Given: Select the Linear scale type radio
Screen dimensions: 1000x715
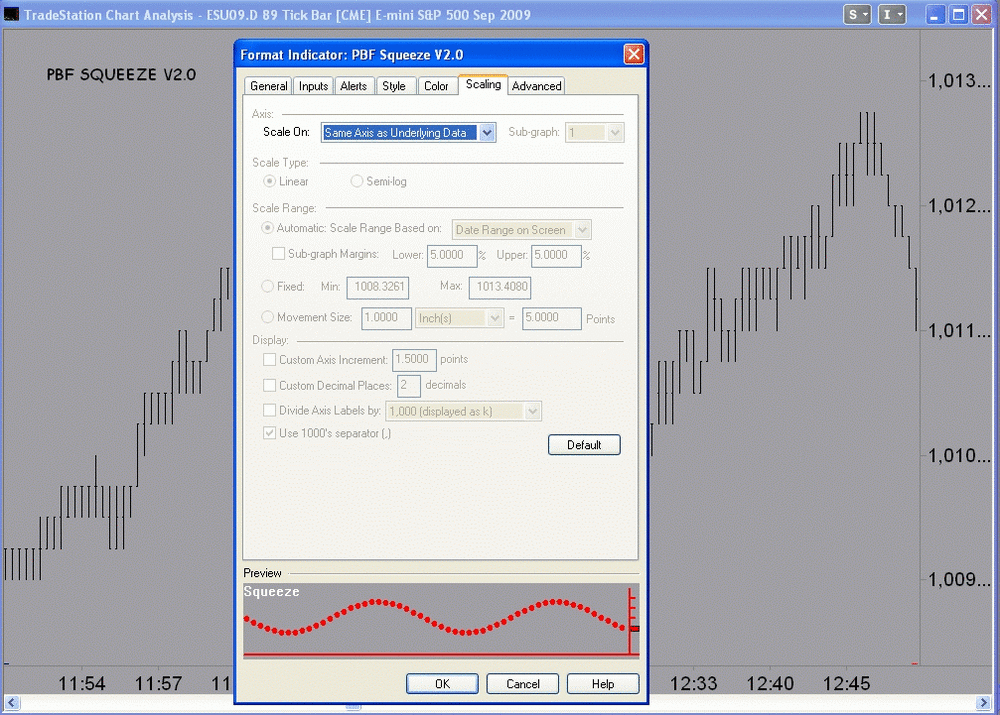Looking at the screenshot, I should pyautogui.click(x=270, y=182).
